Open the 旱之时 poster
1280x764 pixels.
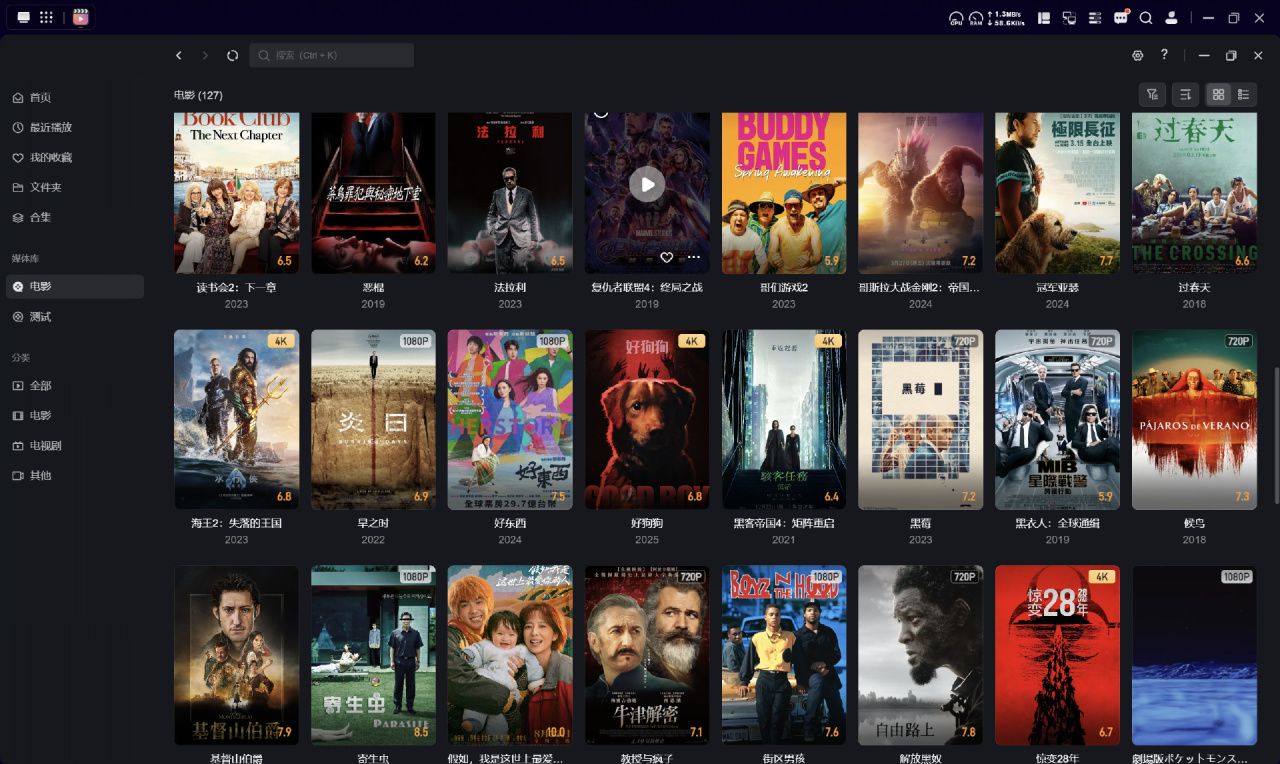pyautogui.click(x=373, y=420)
